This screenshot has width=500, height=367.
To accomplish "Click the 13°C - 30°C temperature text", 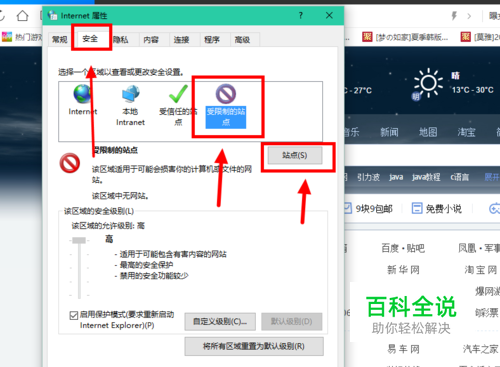I will [473, 90].
